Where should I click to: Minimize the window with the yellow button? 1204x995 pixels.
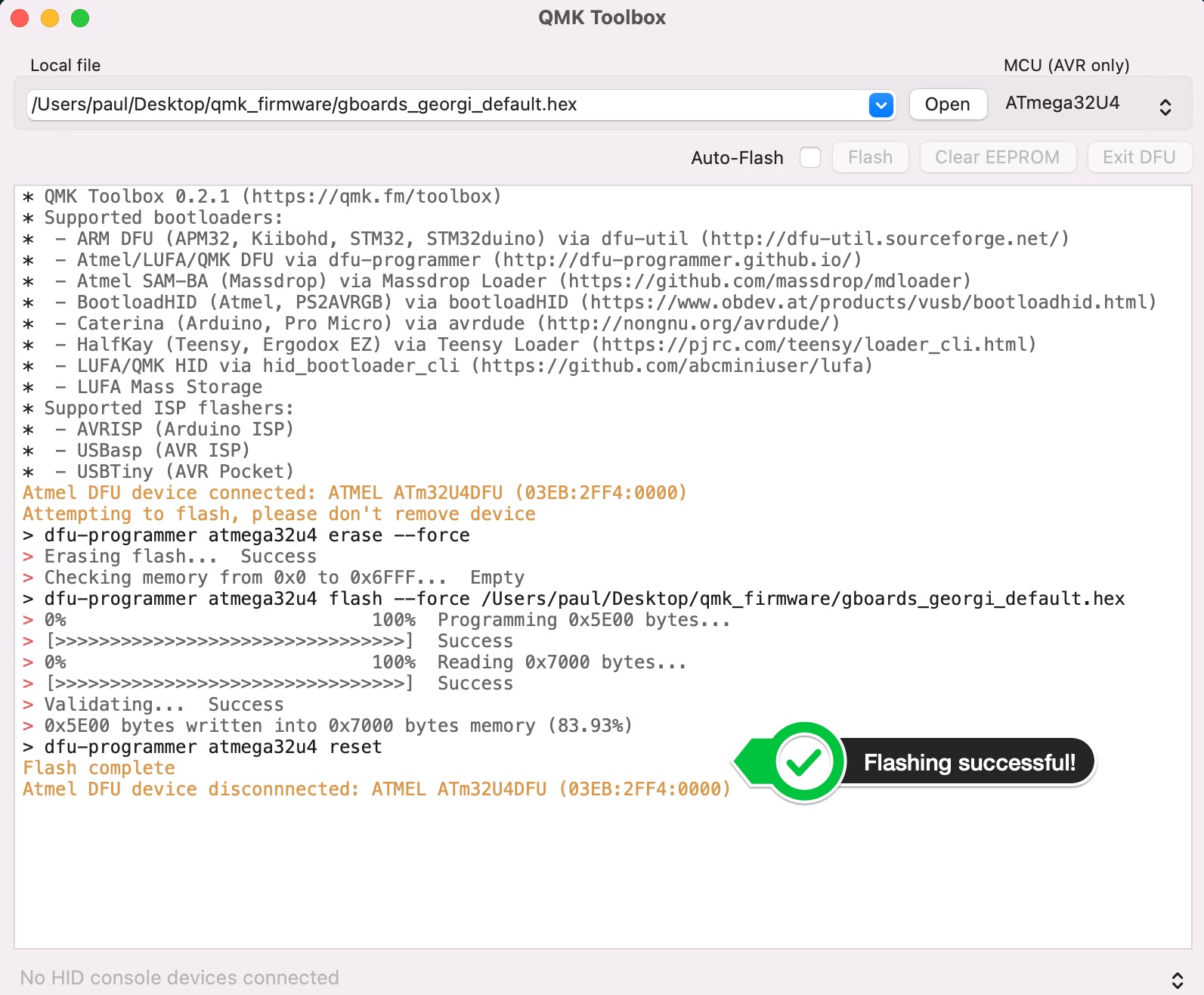(x=50, y=18)
